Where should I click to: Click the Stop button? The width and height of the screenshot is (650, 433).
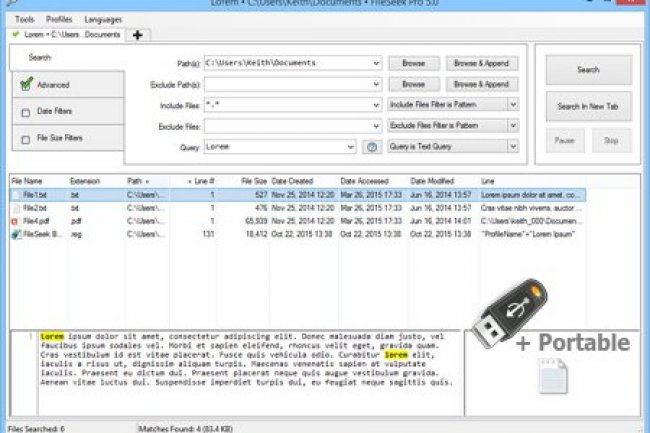tap(611, 140)
